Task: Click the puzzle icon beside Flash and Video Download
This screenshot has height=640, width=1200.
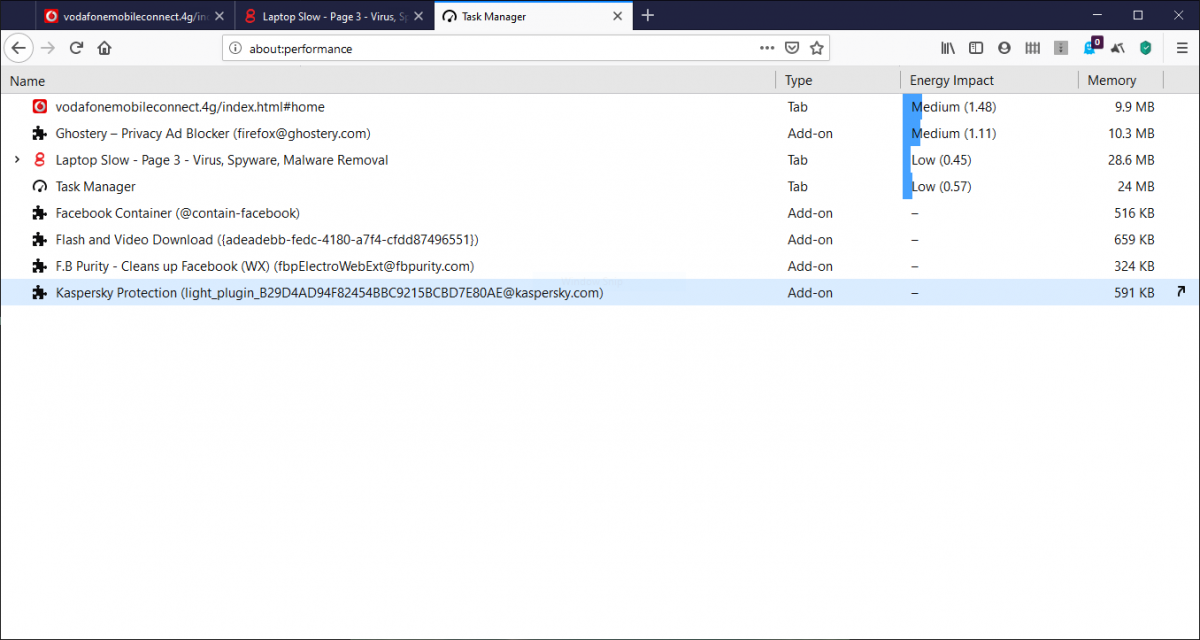Action: 39,240
